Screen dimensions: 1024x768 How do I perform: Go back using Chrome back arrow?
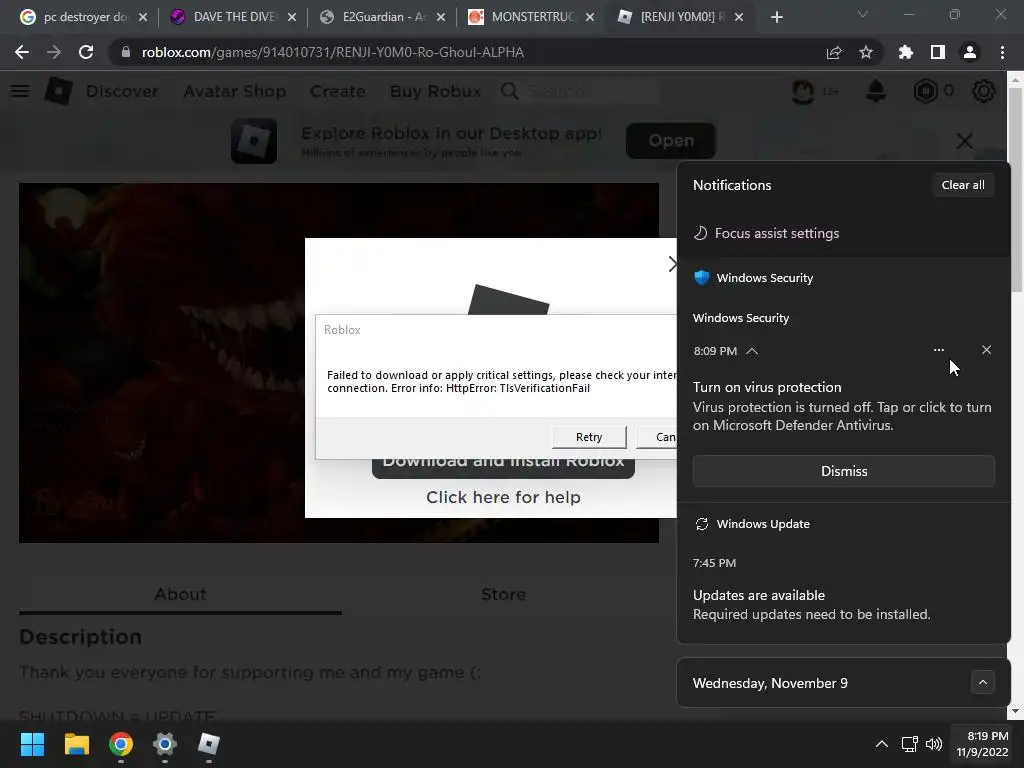click(x=22, y=52)
